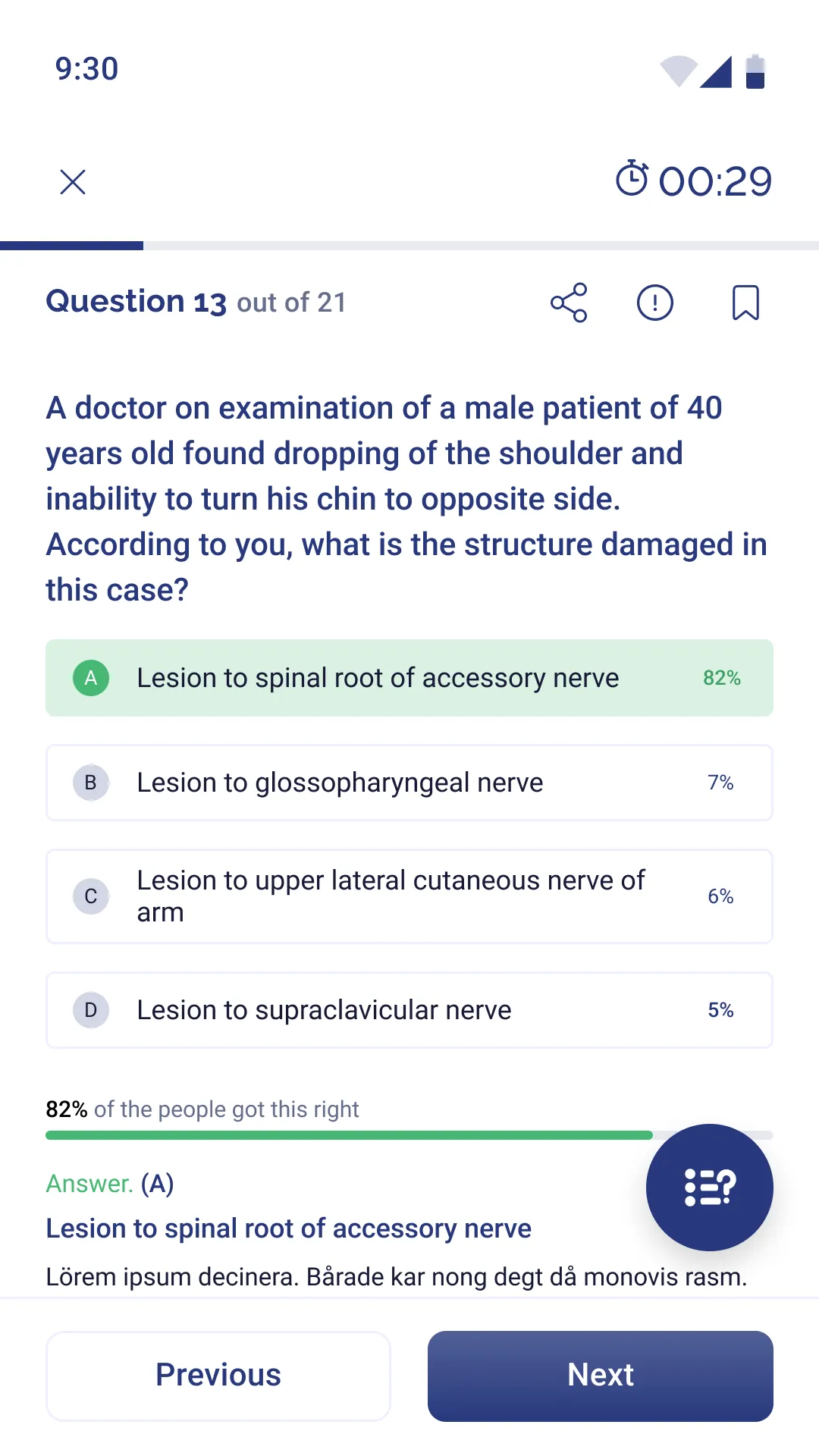Tap the battery status icon
This screenshot has height=1456, width=819.
755,71
